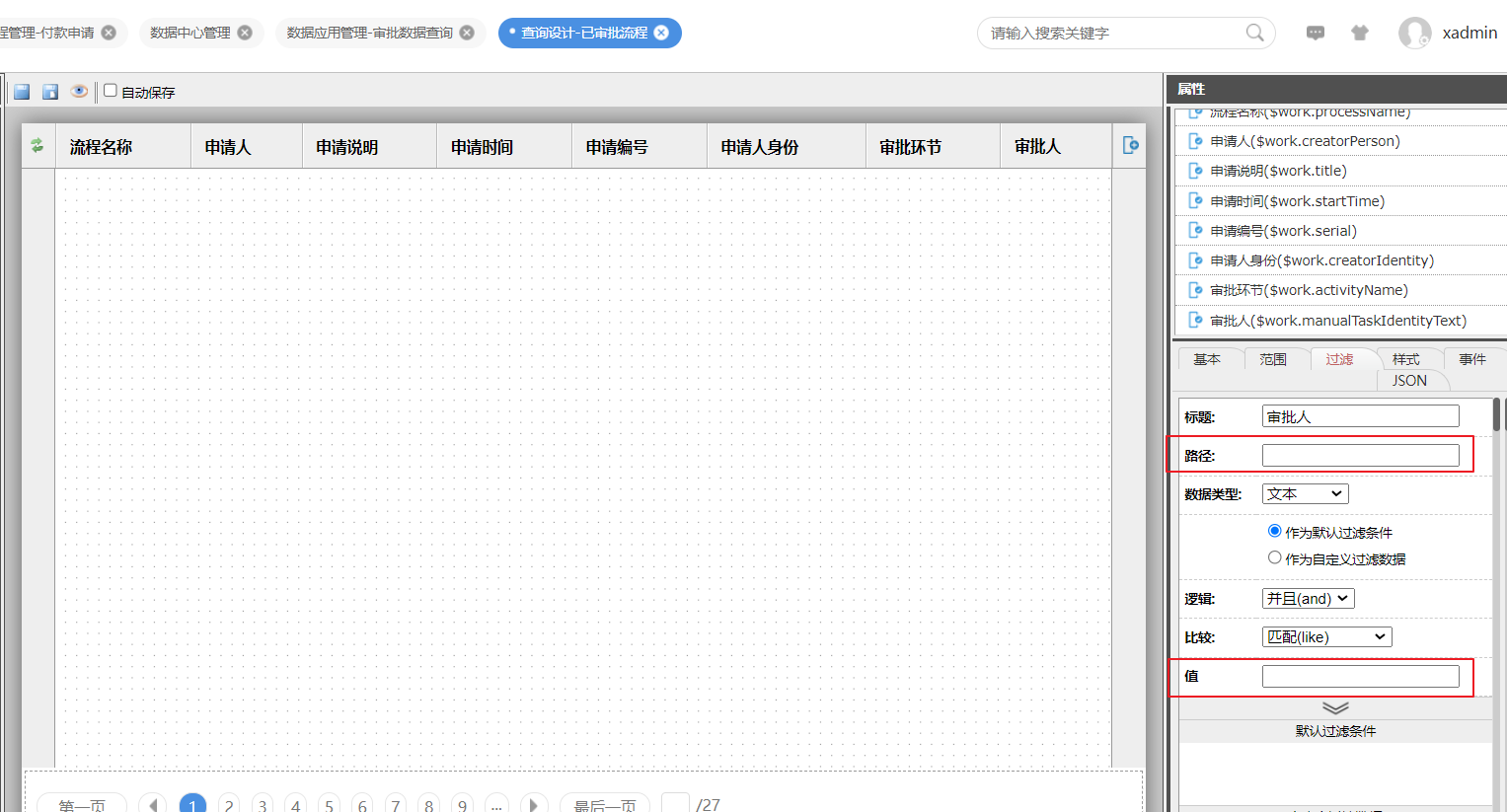Go to page 5

[329, 805]
